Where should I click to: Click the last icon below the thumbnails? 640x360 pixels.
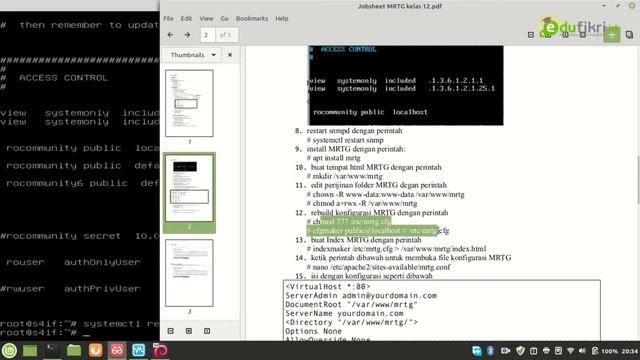[x=207, y=331]
